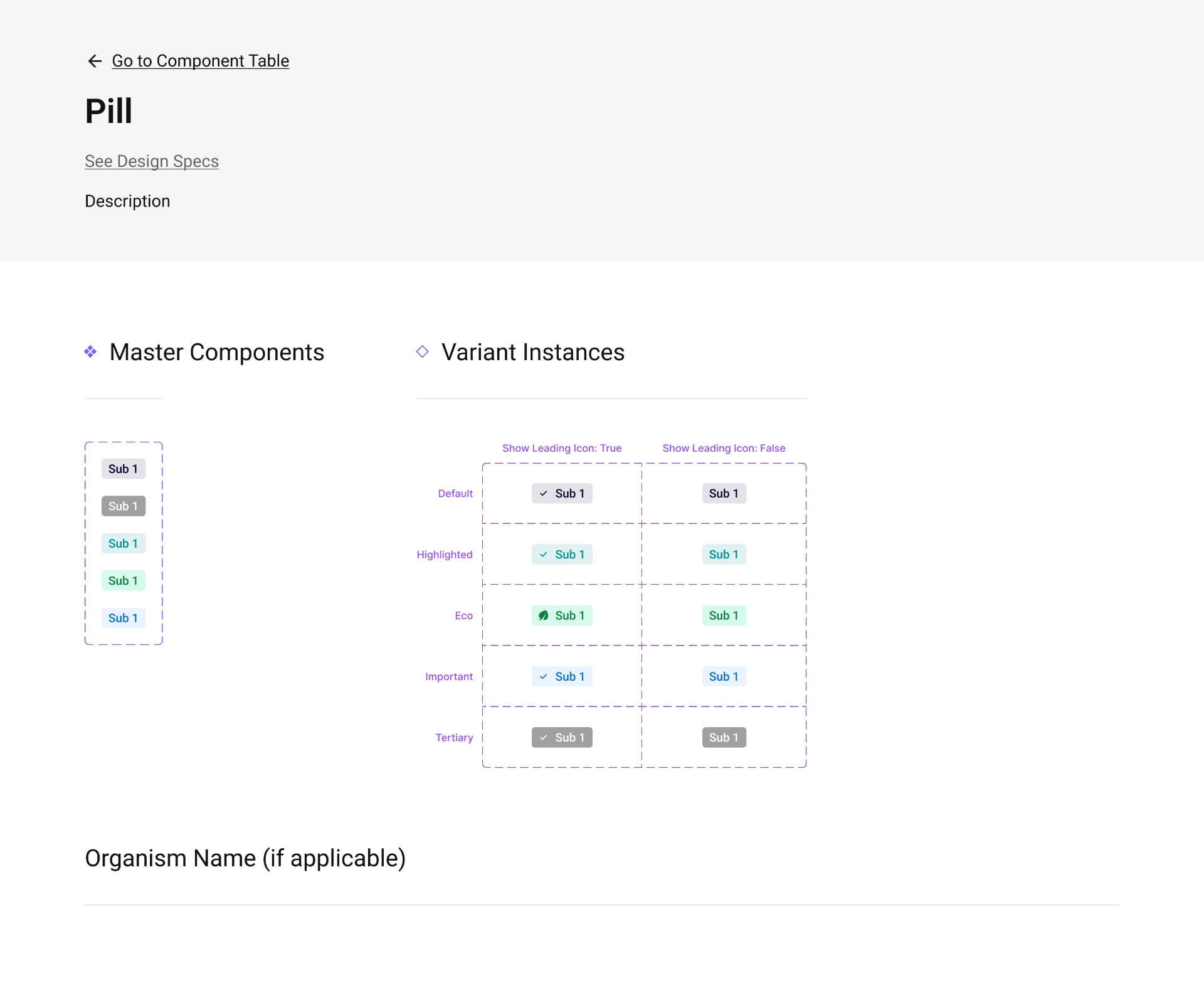Click the Eco row label

(x=464, y=615)
